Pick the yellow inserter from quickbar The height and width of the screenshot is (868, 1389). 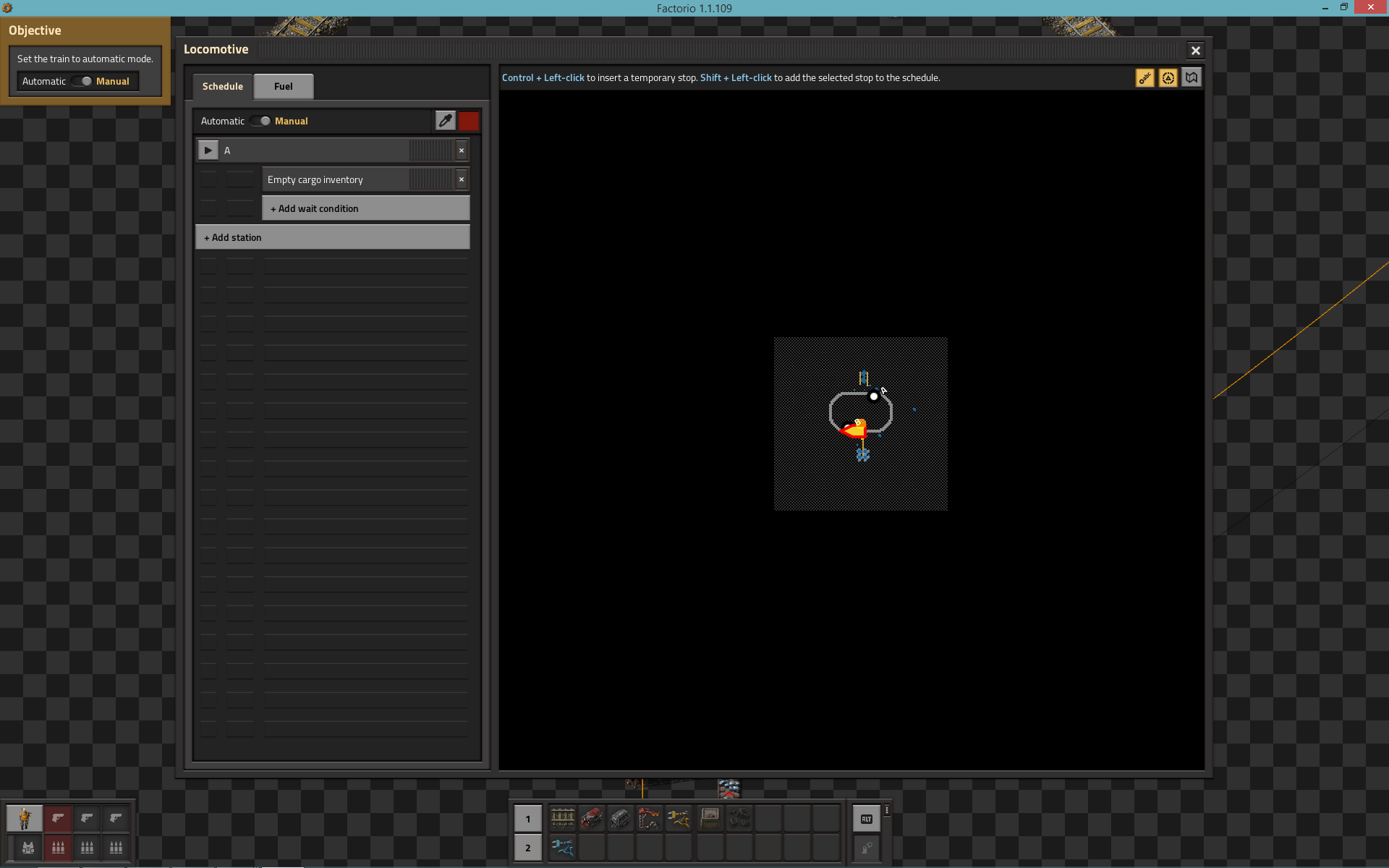(678, 819)
